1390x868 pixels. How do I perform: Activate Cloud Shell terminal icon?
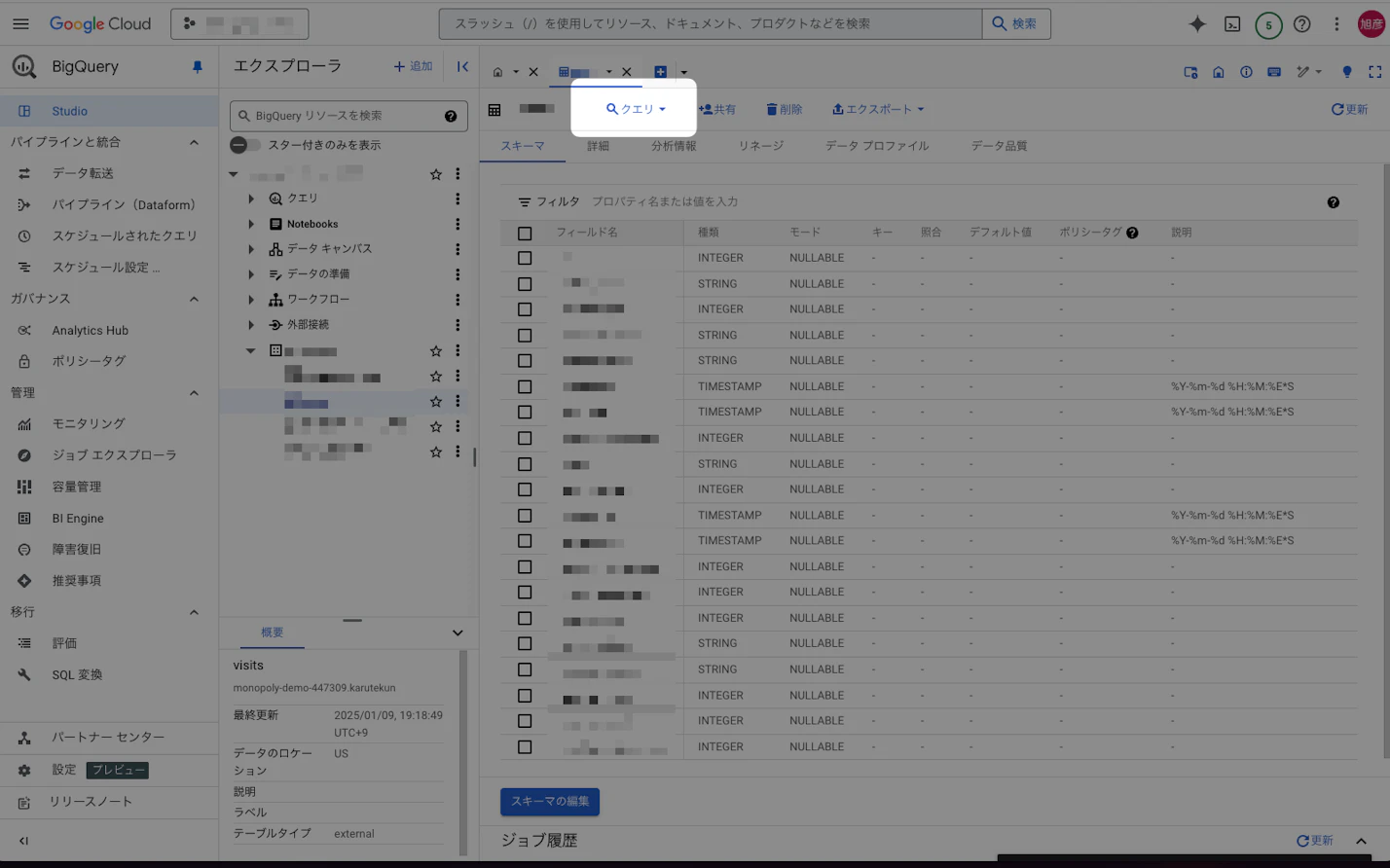click(1232, 24)
